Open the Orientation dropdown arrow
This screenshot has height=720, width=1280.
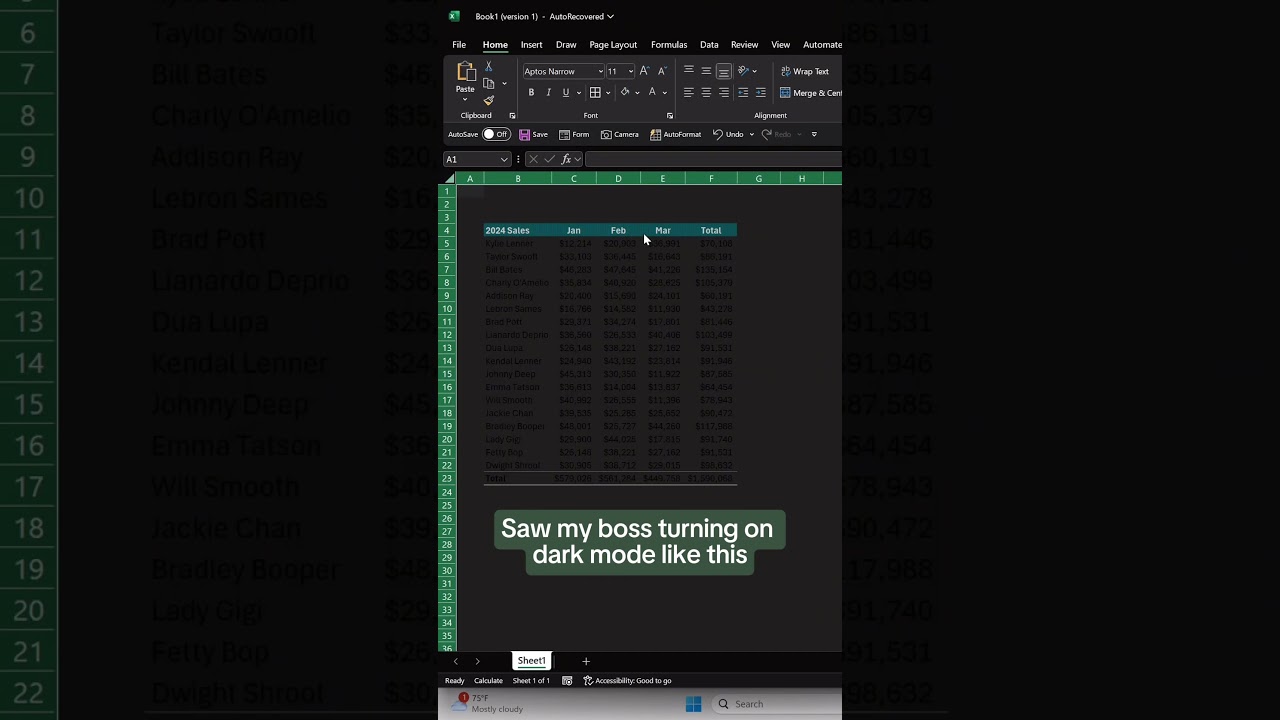pos(754,71)
